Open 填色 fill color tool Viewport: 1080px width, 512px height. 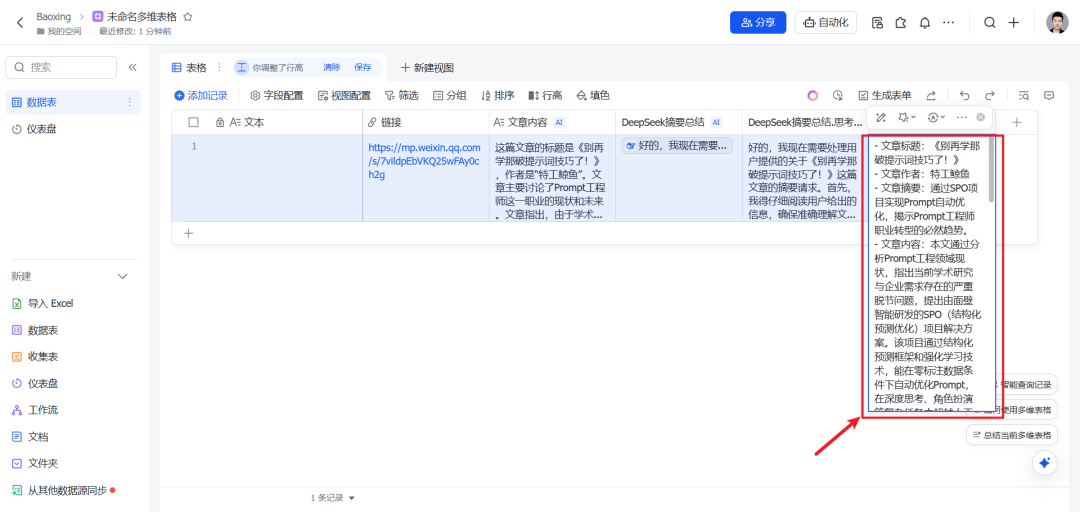[x=593, y=95]
